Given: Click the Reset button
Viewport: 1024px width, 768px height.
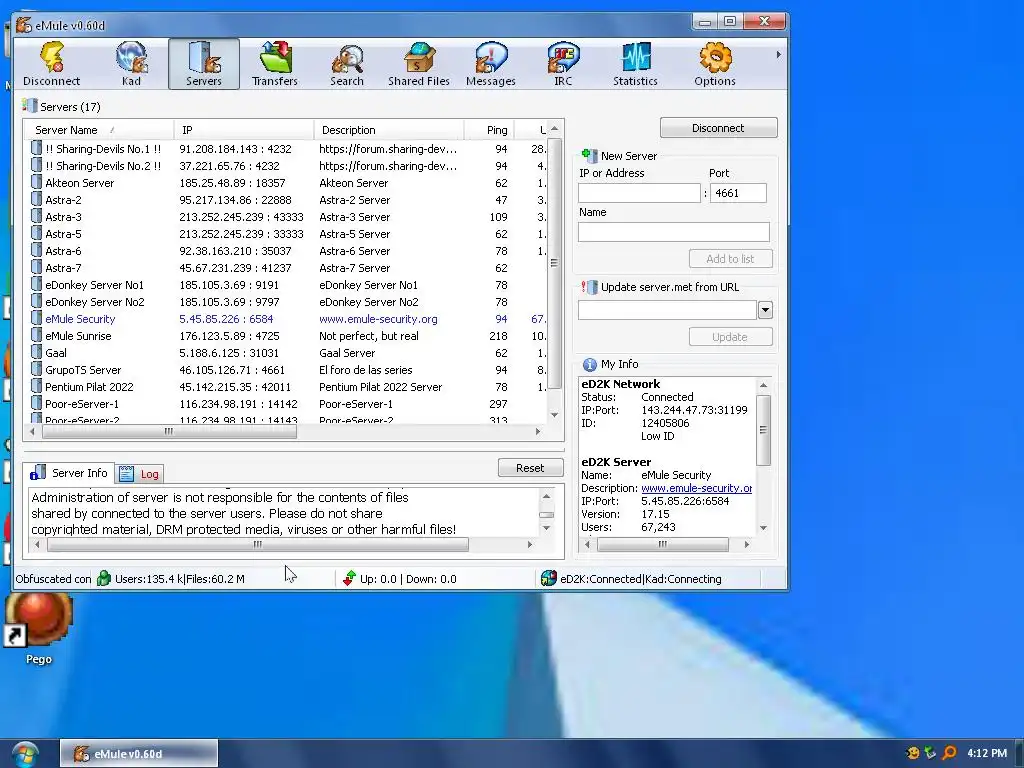Looking at the screenshot, I should point(530,468).
